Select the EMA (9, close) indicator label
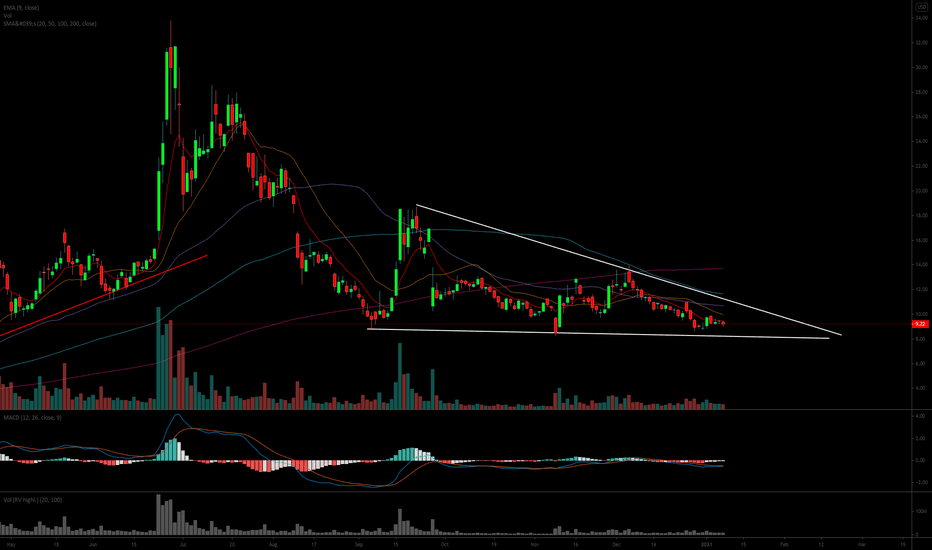 [x=21, y=8]
